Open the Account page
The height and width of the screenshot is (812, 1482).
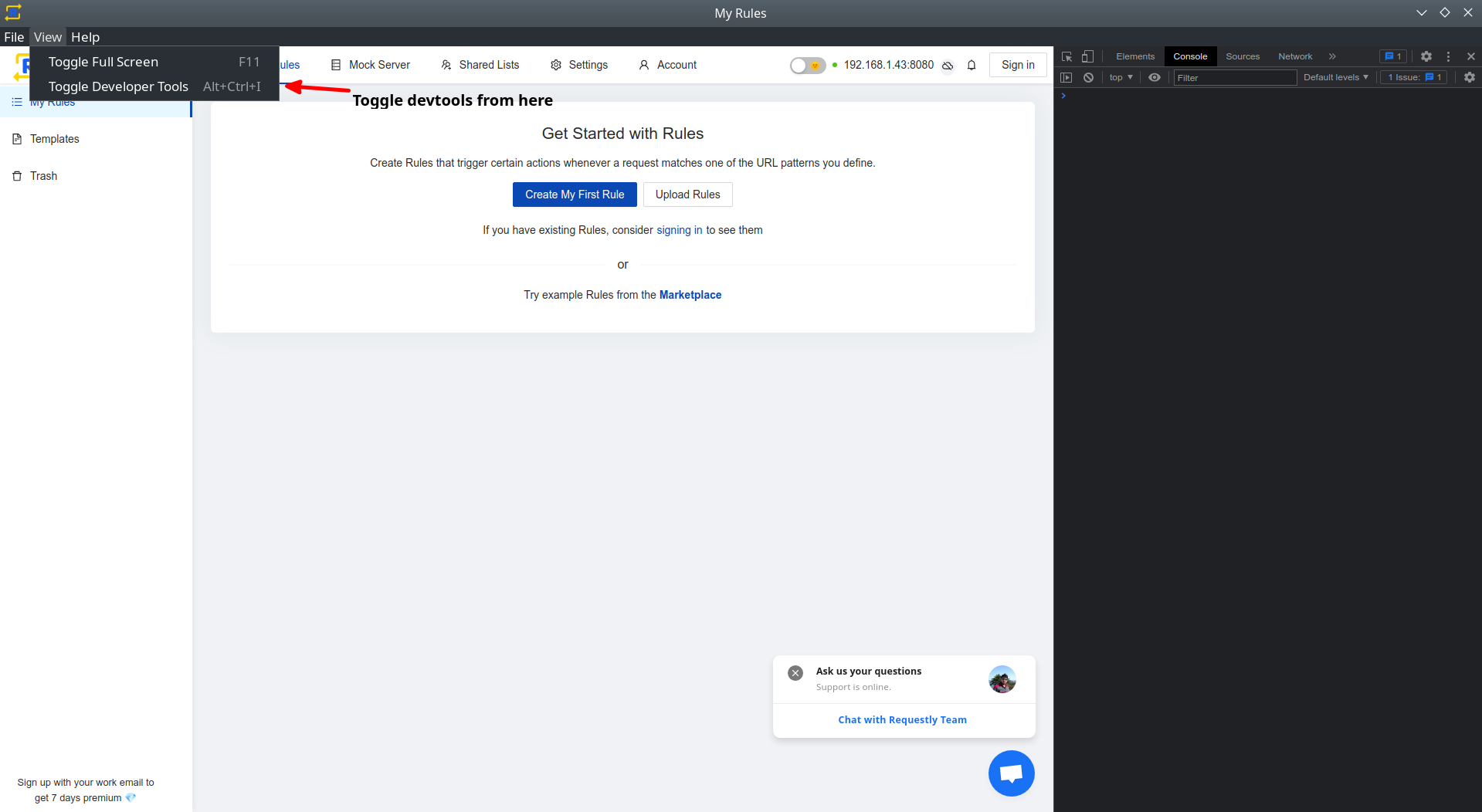[x=667, y=65]
